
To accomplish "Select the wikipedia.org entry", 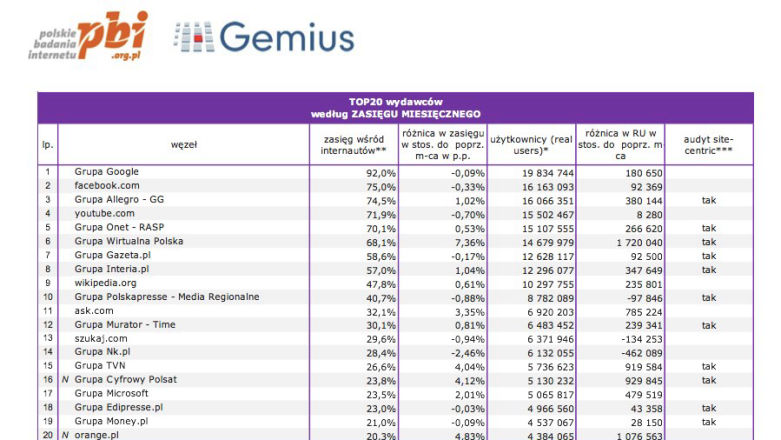I will (x=108, y=283).
